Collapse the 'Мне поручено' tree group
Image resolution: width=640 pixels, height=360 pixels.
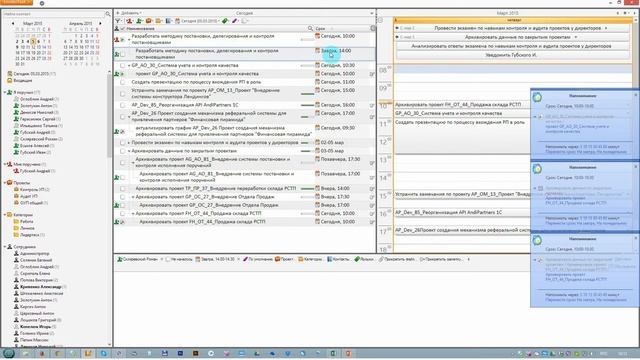[x=5, y=164]
